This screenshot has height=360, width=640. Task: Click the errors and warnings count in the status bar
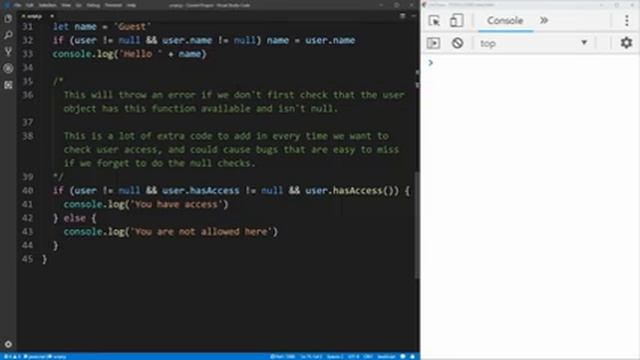pos(12,356)
